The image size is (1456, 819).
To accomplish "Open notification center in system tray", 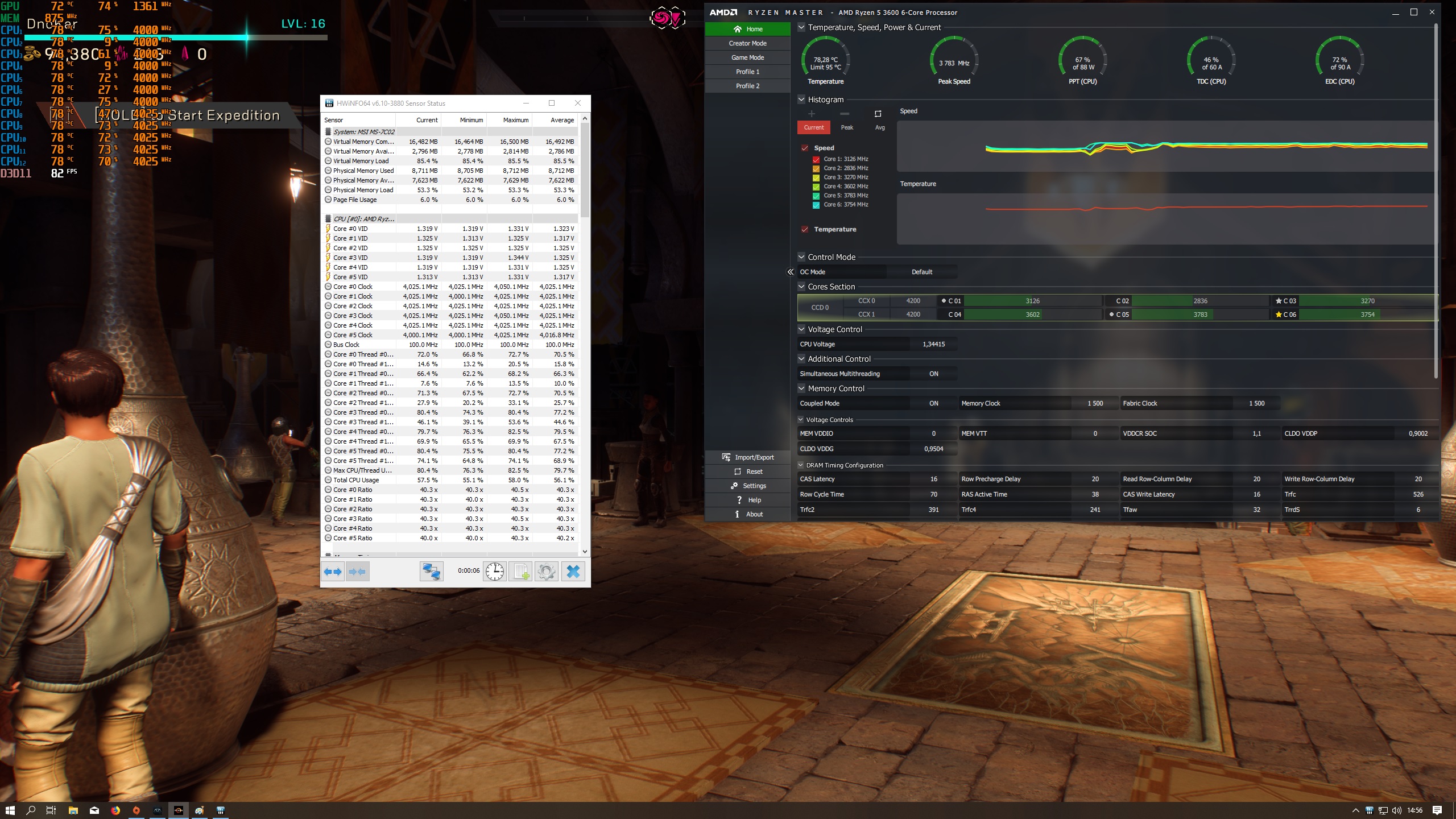I will click(1437, 810).
